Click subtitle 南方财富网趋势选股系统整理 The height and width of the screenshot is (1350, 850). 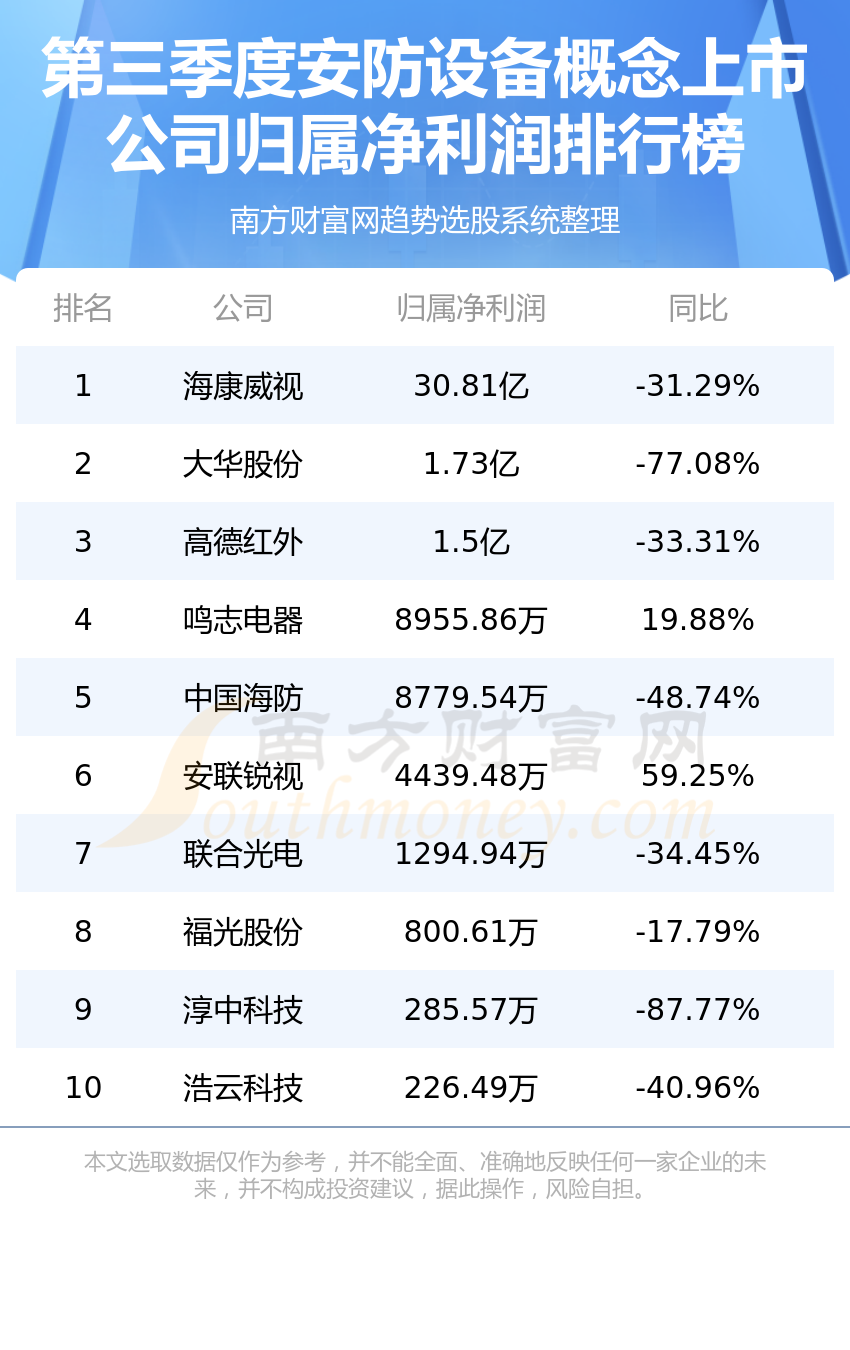[x=425, y=220]
